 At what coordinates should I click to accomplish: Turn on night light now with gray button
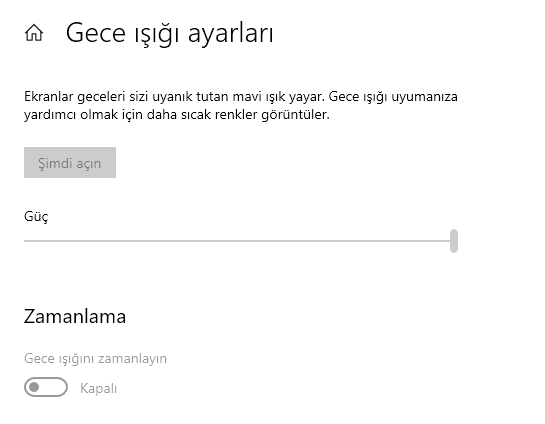(70, 162)
